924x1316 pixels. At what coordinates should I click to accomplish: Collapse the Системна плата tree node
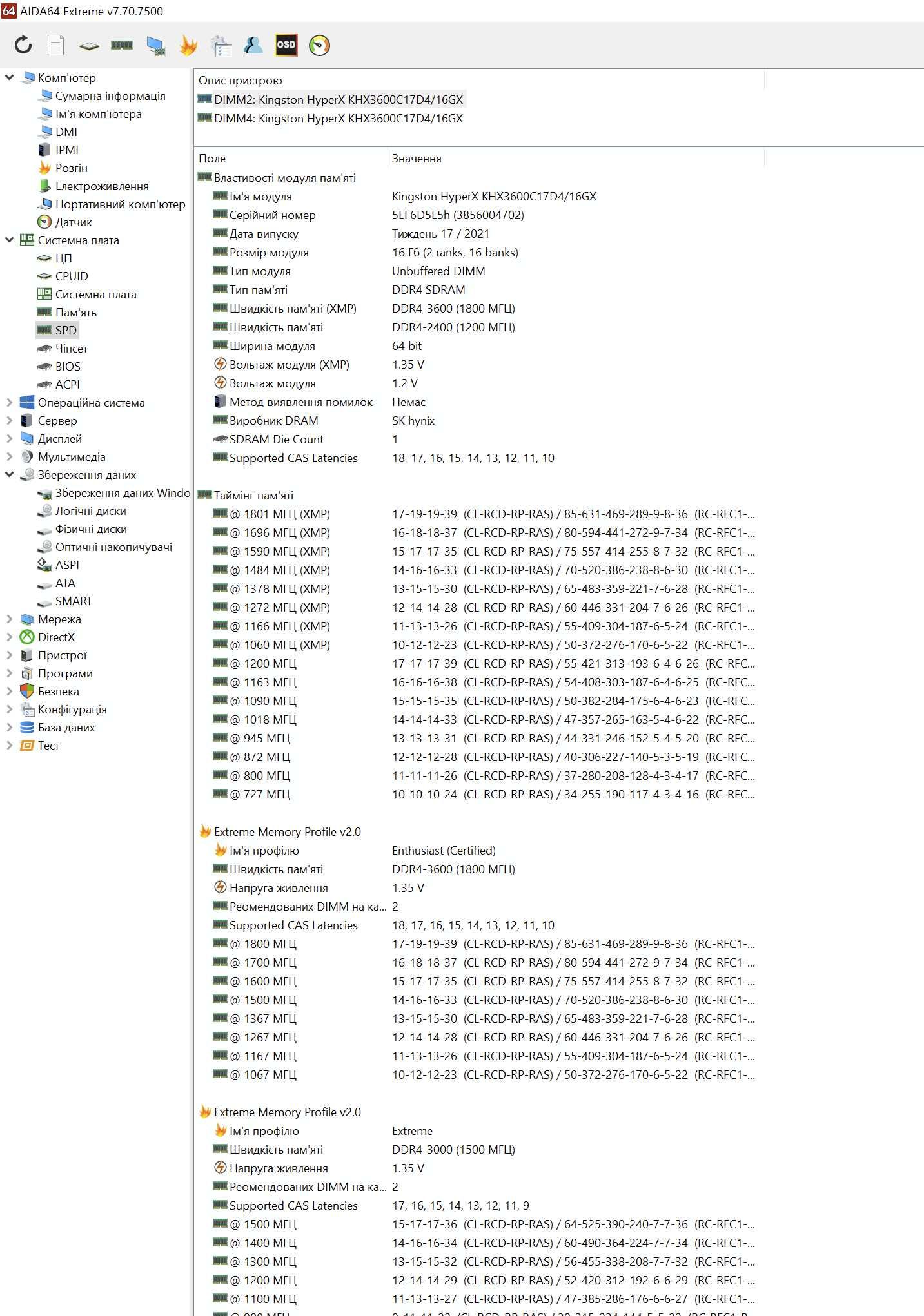pos(9,240)
